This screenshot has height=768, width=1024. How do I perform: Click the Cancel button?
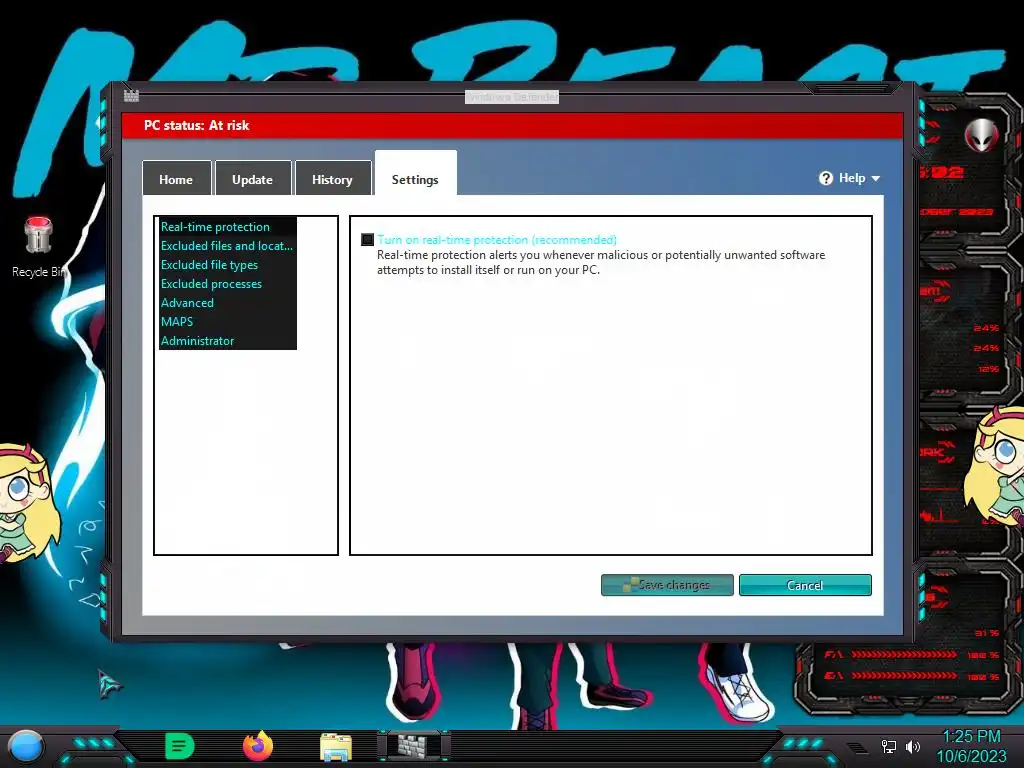(x=805, y=584)
